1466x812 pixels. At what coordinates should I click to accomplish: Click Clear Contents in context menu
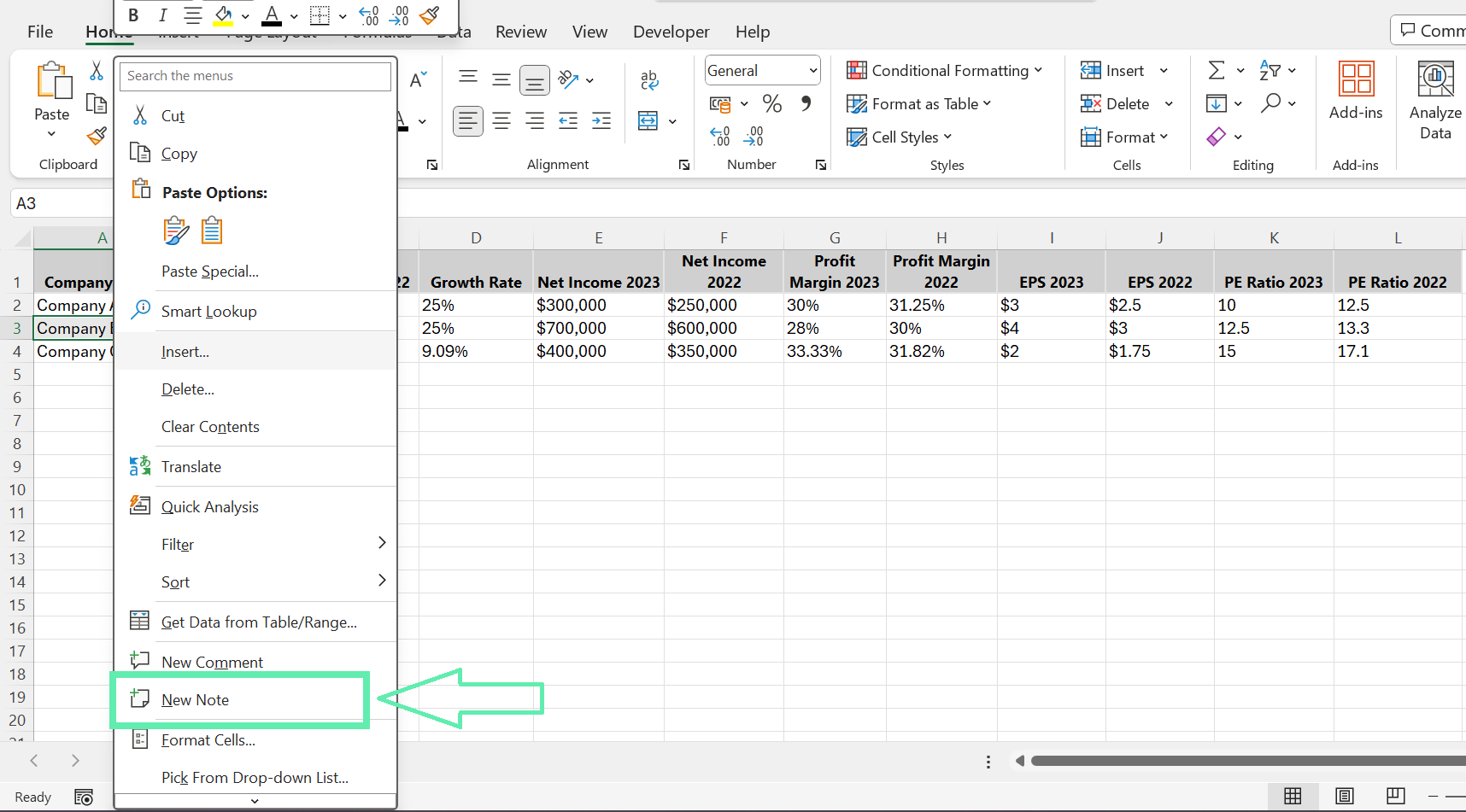coord(255,426)
